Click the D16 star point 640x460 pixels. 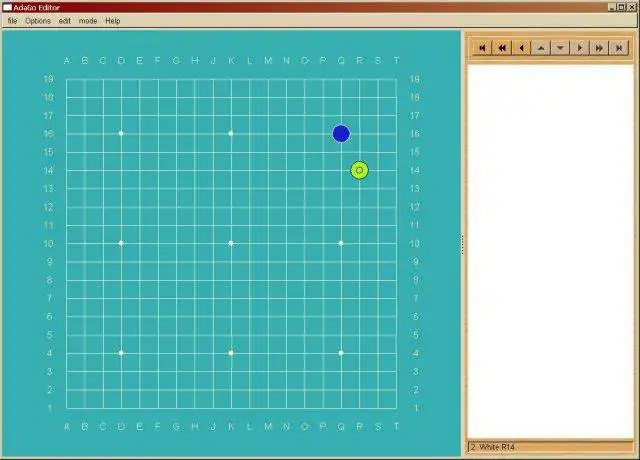pyautogui.click(x=121, y=133)
